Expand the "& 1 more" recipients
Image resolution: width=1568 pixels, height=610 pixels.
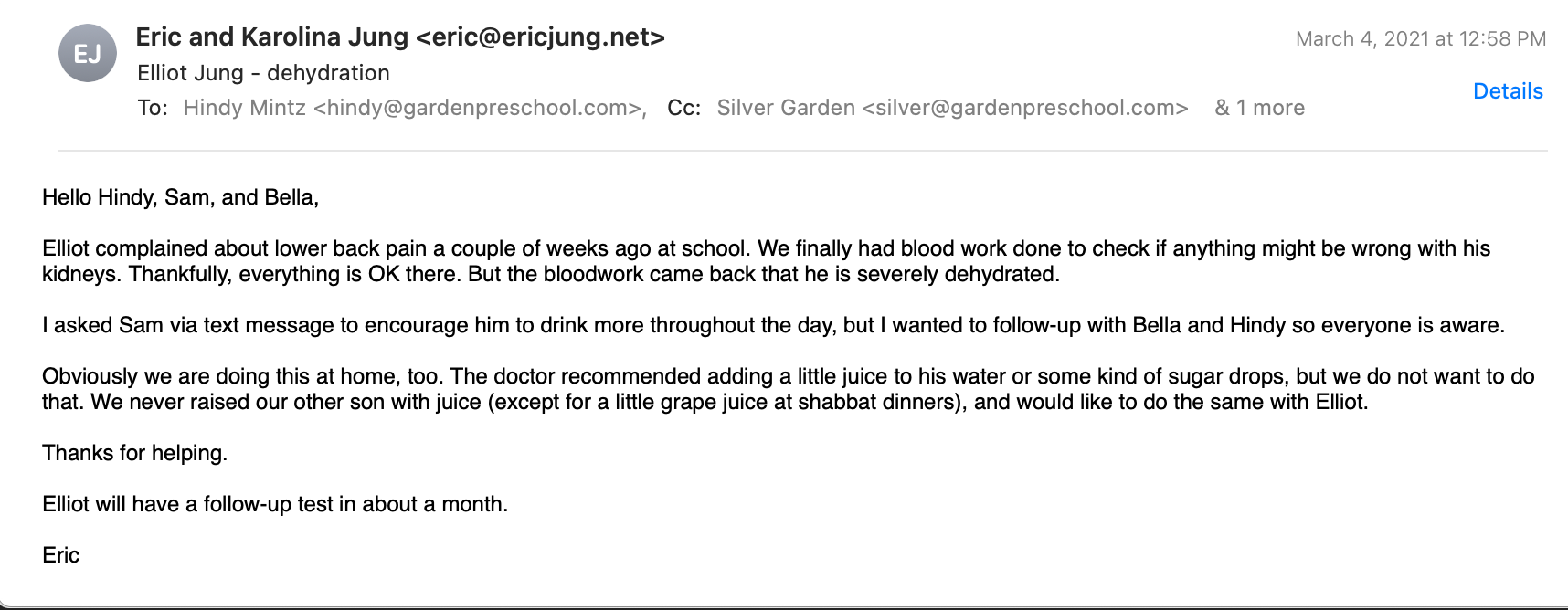(1259, 108)
